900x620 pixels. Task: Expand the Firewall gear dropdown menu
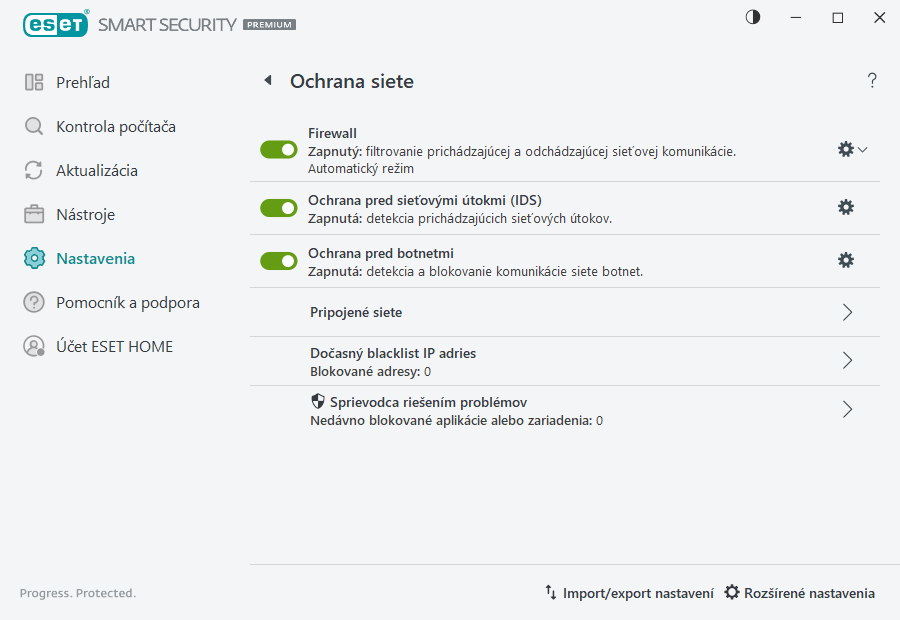click(x=850, y=148)
